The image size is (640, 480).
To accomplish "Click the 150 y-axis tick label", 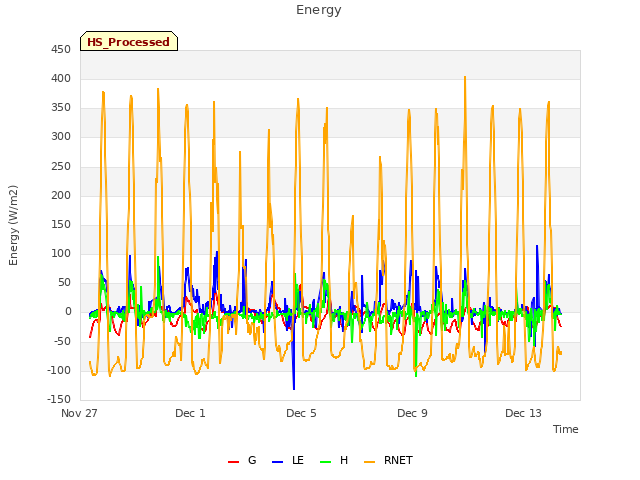I will (x=61, y=224).
